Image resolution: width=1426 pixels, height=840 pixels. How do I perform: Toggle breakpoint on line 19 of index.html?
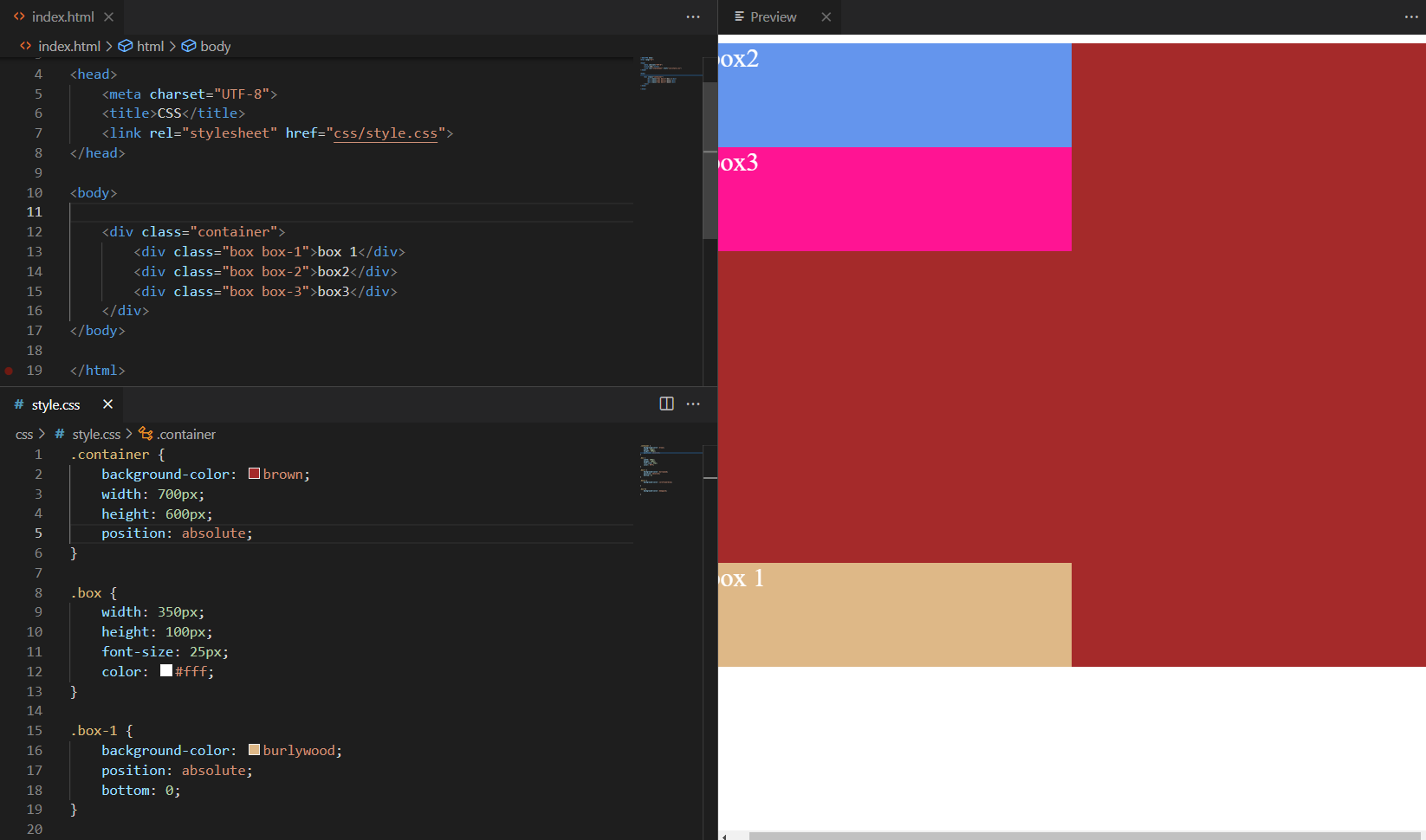(9, 371)
